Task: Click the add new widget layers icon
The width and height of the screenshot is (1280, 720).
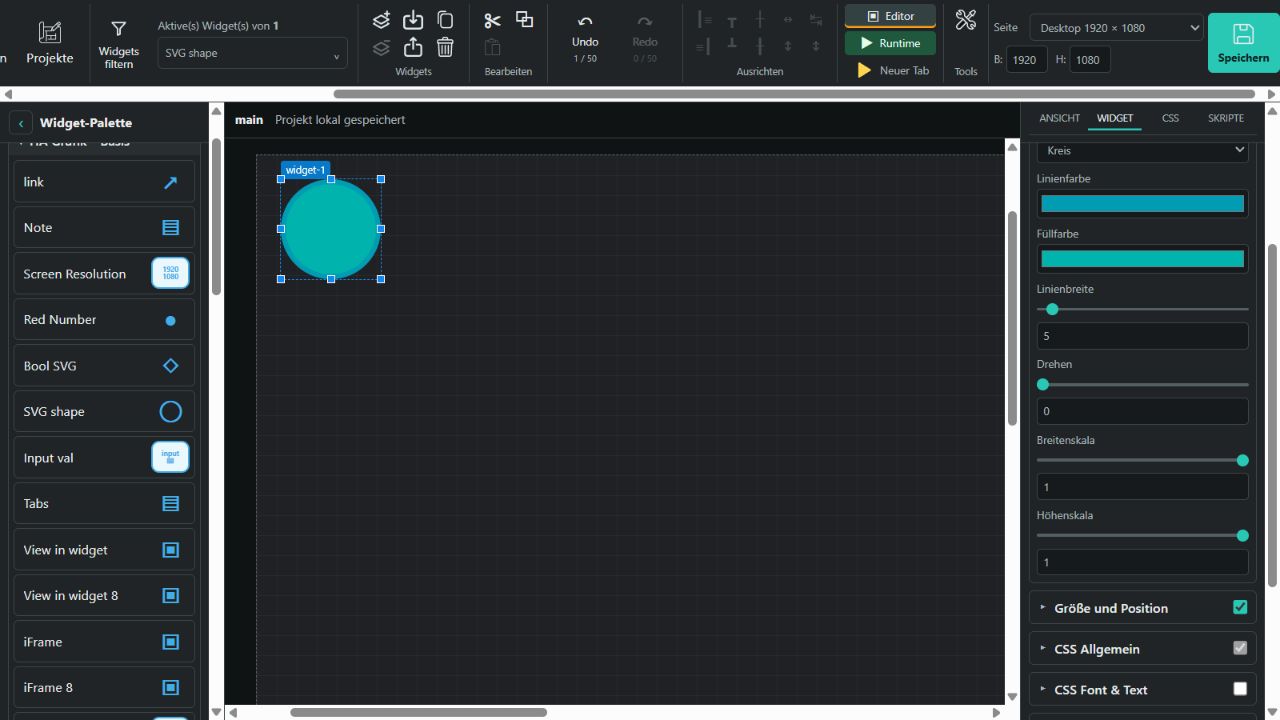Action: click(x=381, y=20)
